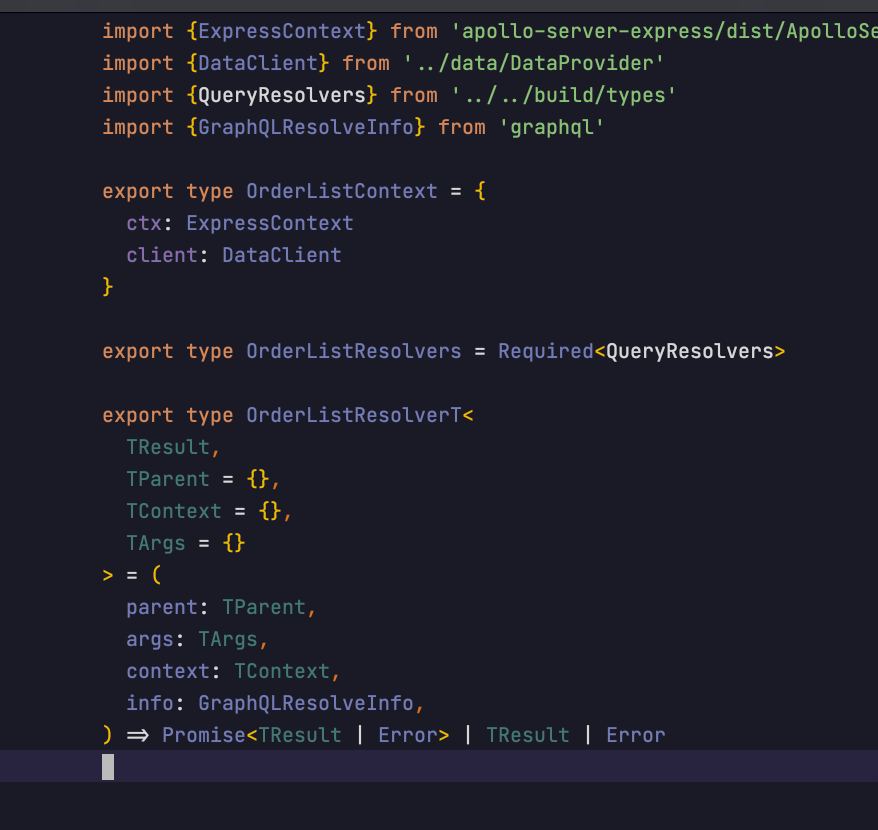878x830 pixels.
Task: Click ExpressContext type on the ctx line
Action: coord(270,223)
